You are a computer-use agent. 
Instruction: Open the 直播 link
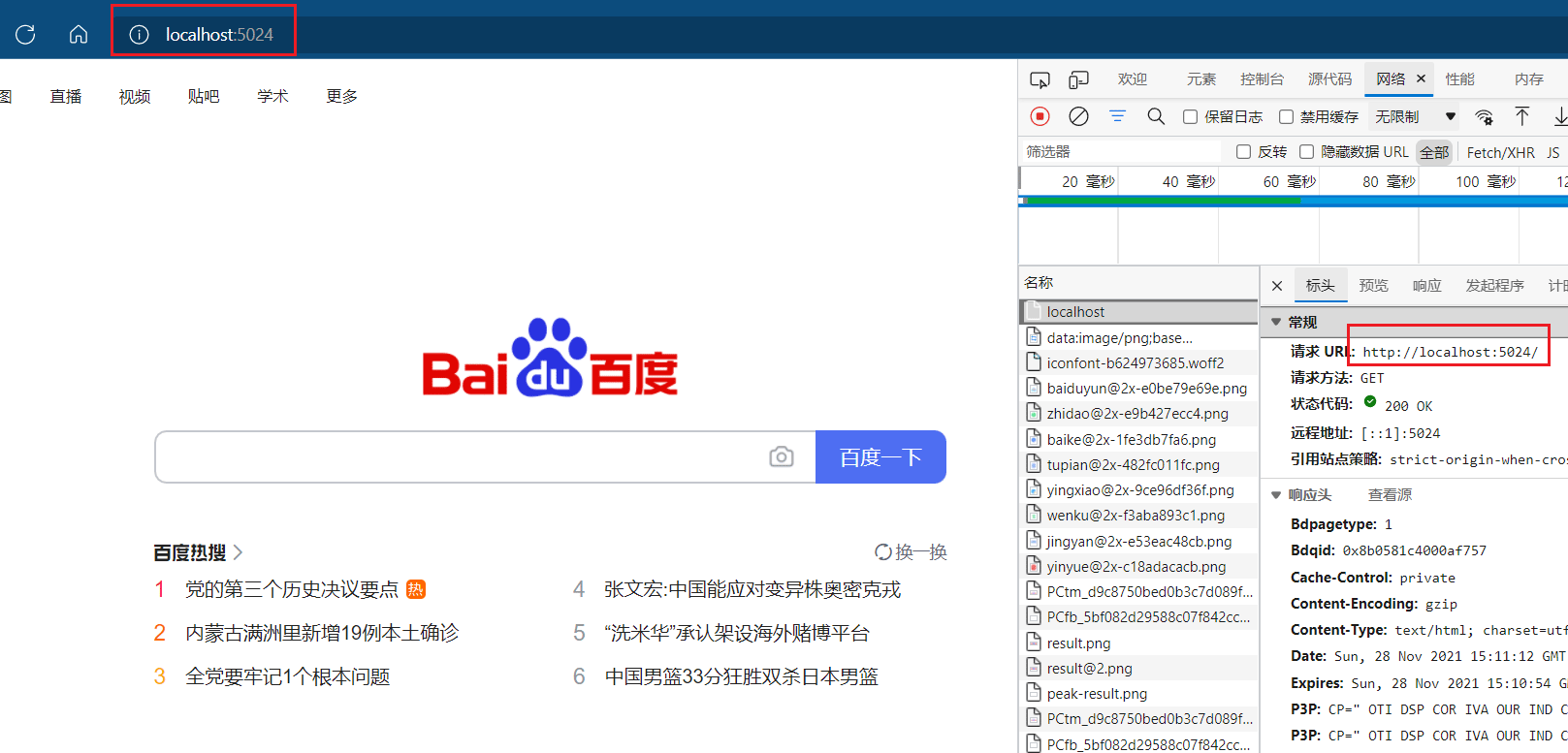[x=66, y=96]
